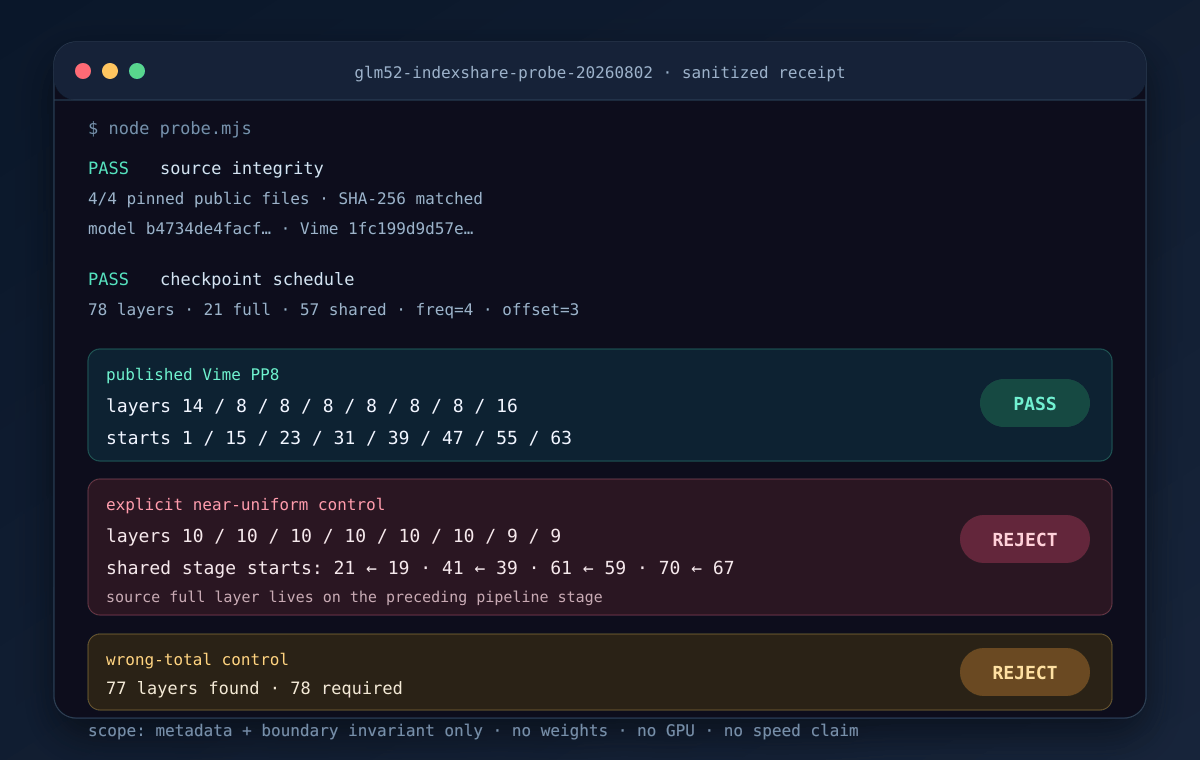Click the 'source integrity' heading
This screenshot has width=1200, height=760.
[242, 168]
